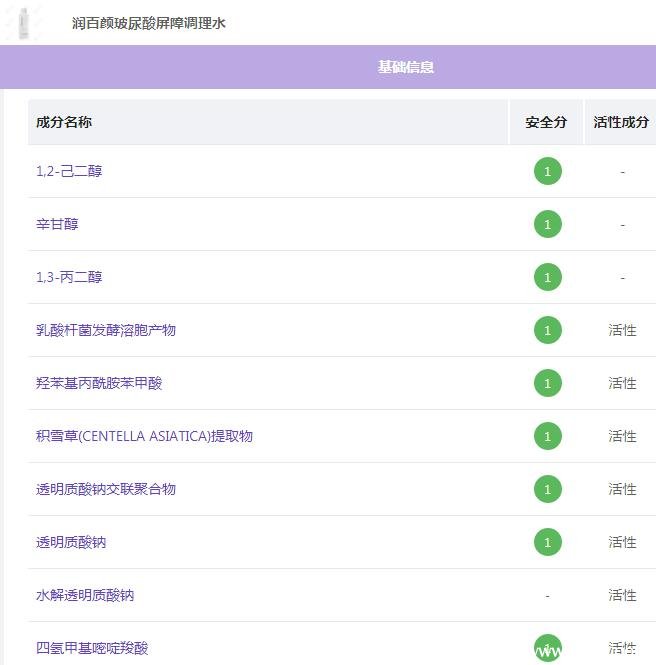Click the 乳酸杆菌发酵溶胞产物 ingredient link
Image resolution: width=656 pixels, height=665 pixels.
[x=106, y=330]
